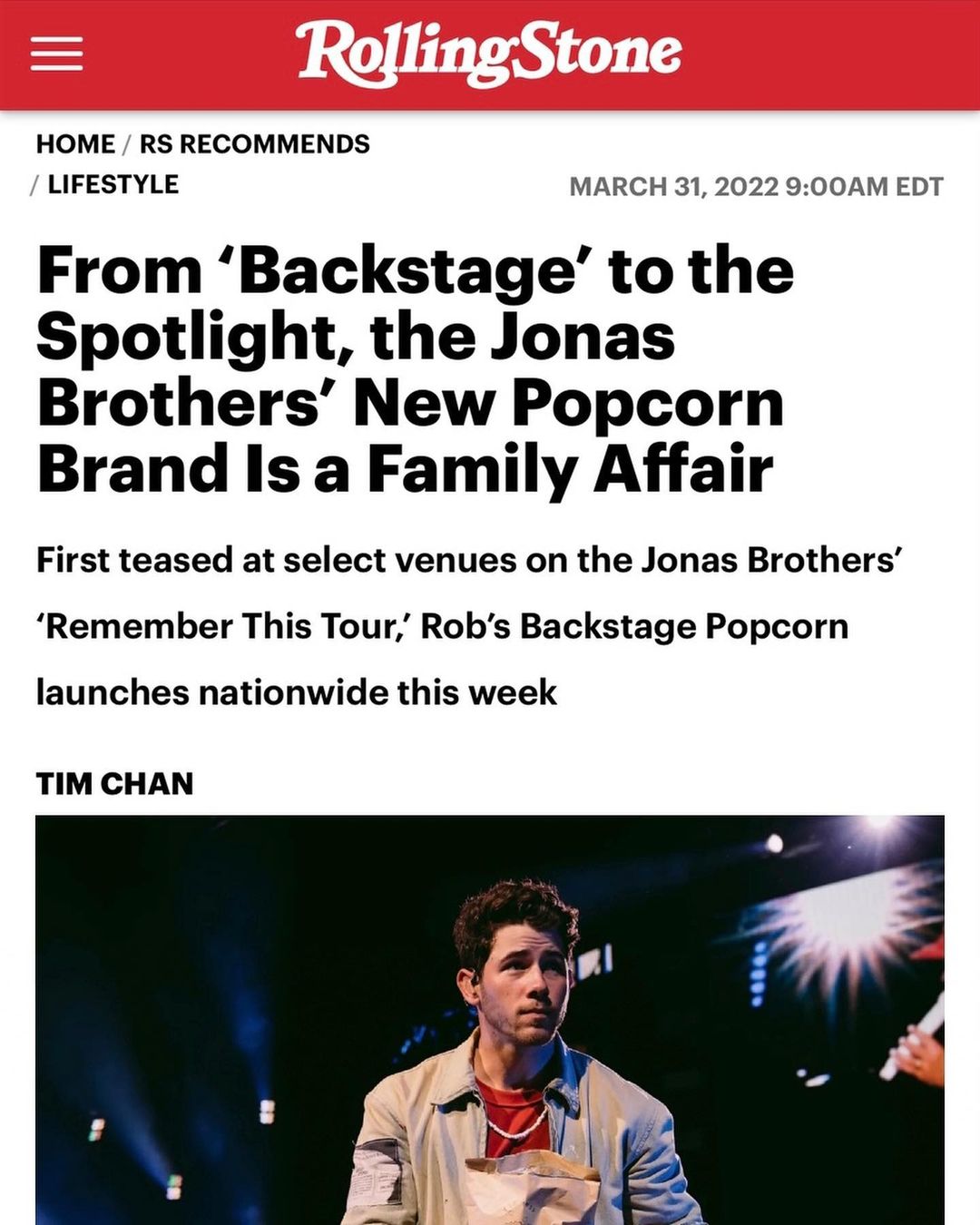
Task: Click 'launches nationwide this week' text
Action: pyautogui.click(x=296, y=692)
